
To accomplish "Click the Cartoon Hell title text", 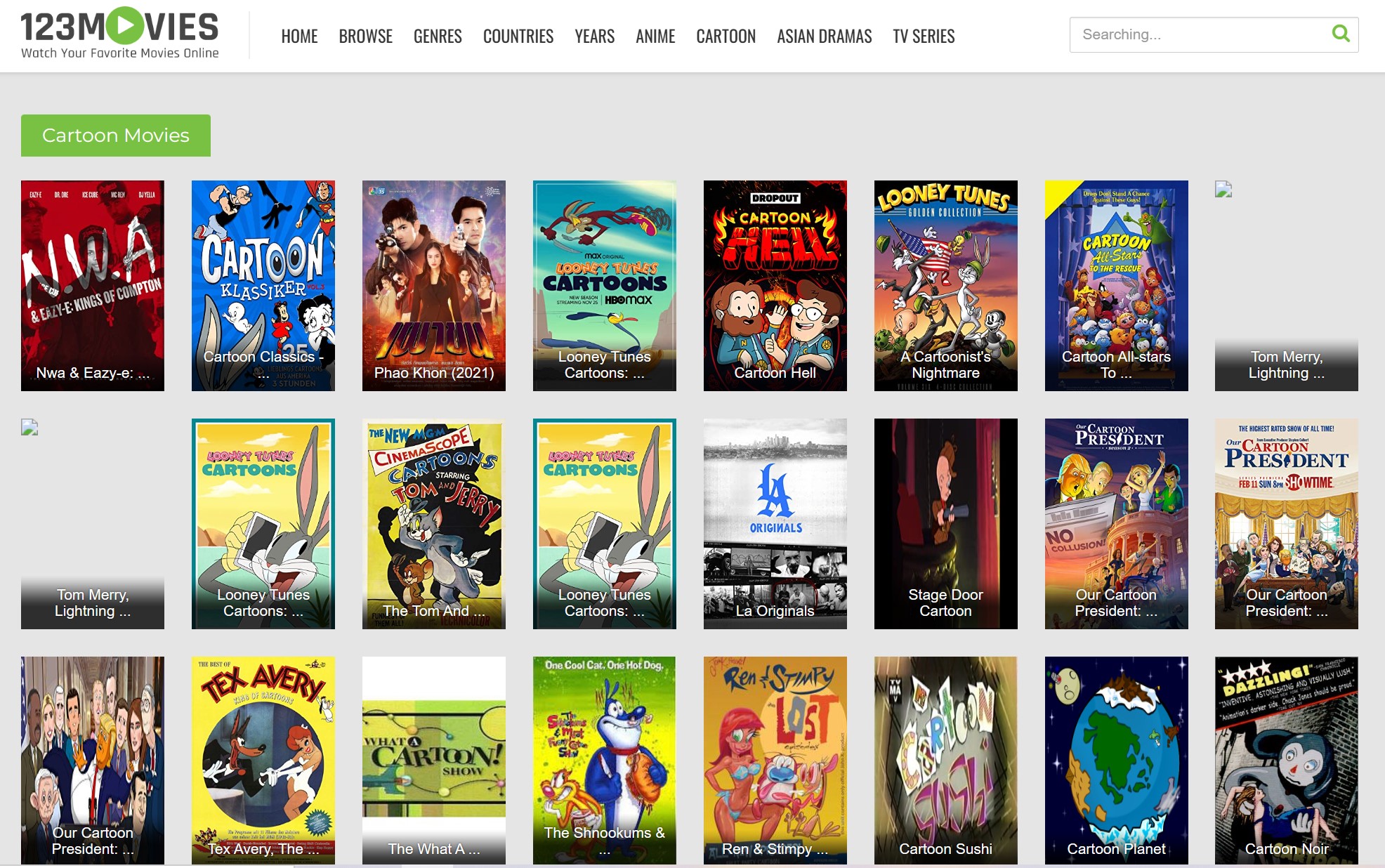I will [775, 373].
